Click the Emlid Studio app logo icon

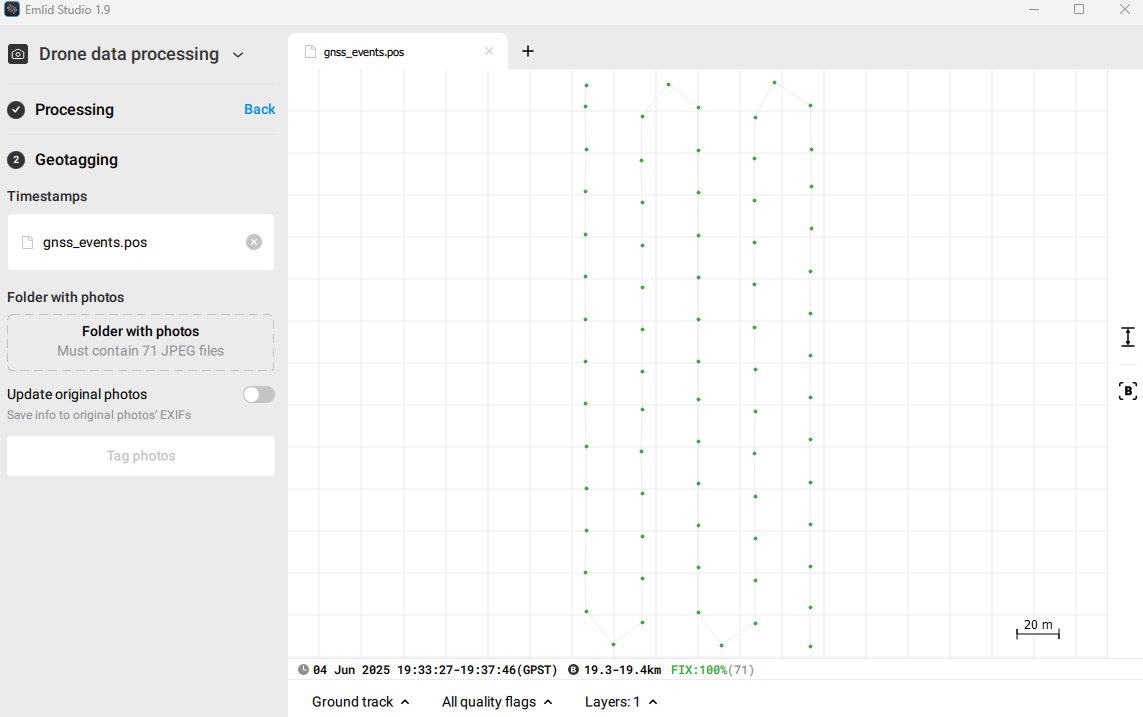[12, 10]
